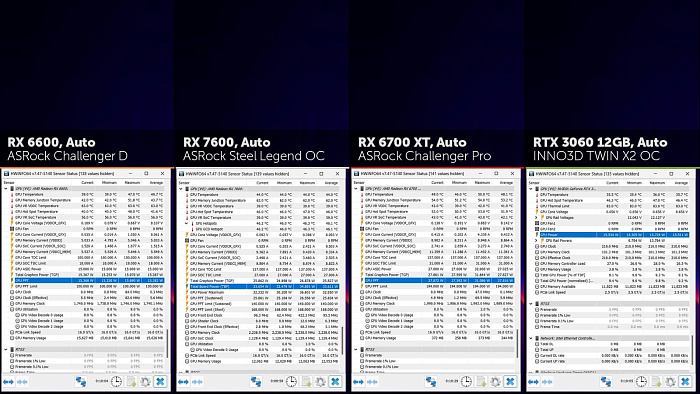Screen dimensions: 700x394
Task: Collapse the GPU sensor group in RX 6600 window
Action: pos(6,189)
